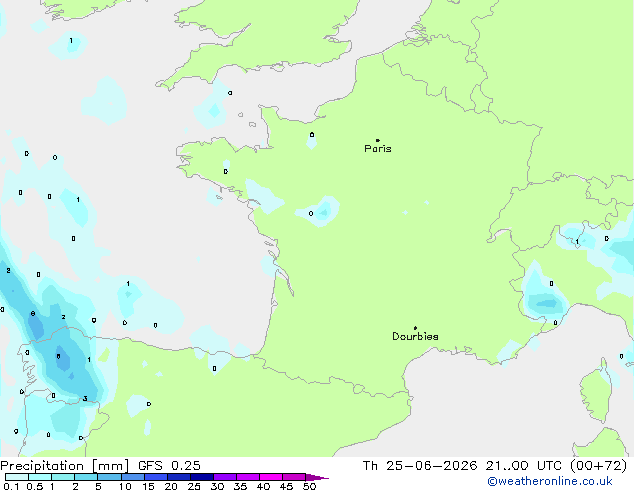This screenshot has width=634, height=490.
Task: Pick the navy legend swatch between 25 and 30
Action: [202, 477]
